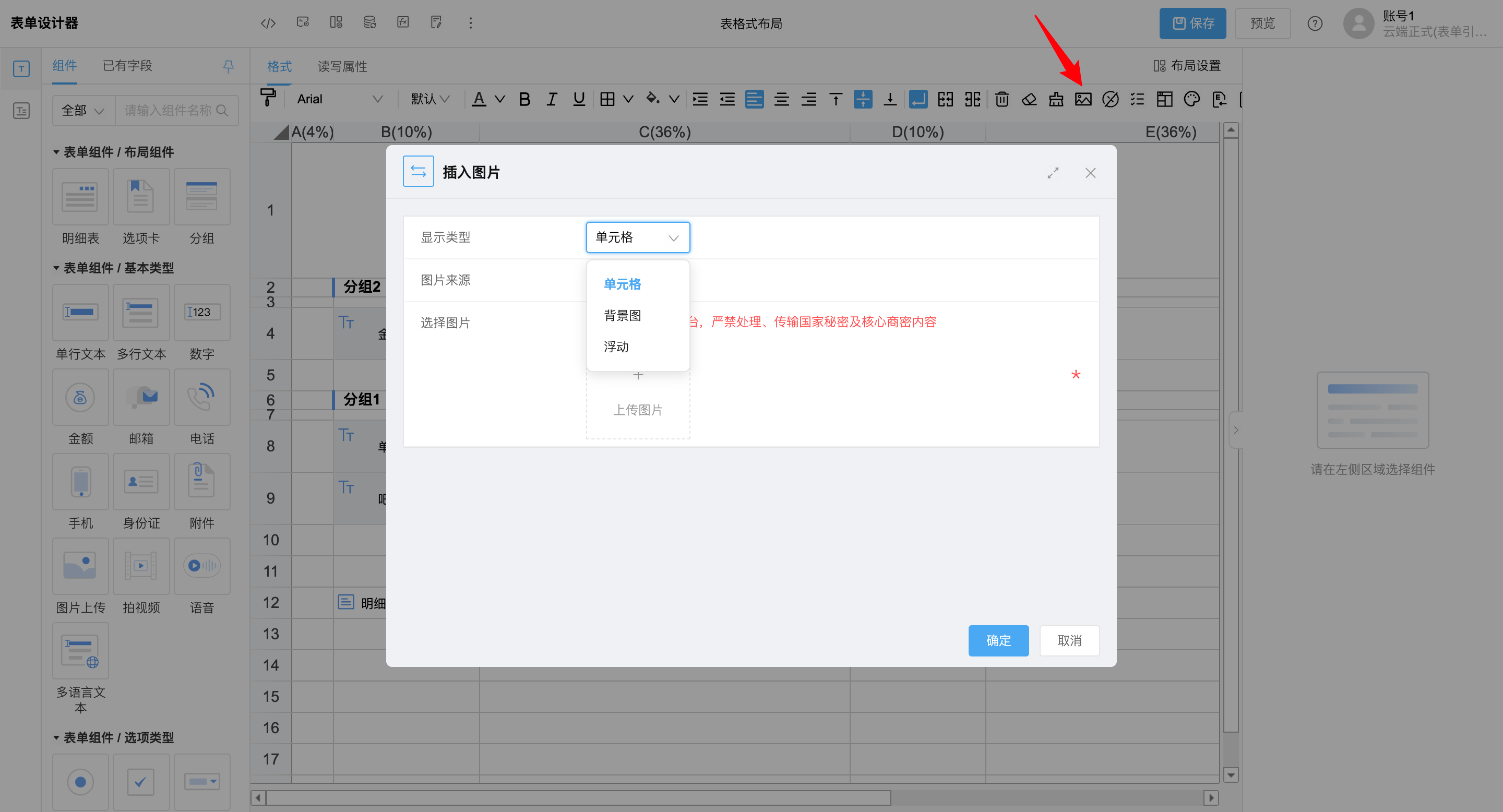The height and width of the screenshot is (812, 1503).
Task: Open the 默认 font size dropdown
Action: [431, 99]
